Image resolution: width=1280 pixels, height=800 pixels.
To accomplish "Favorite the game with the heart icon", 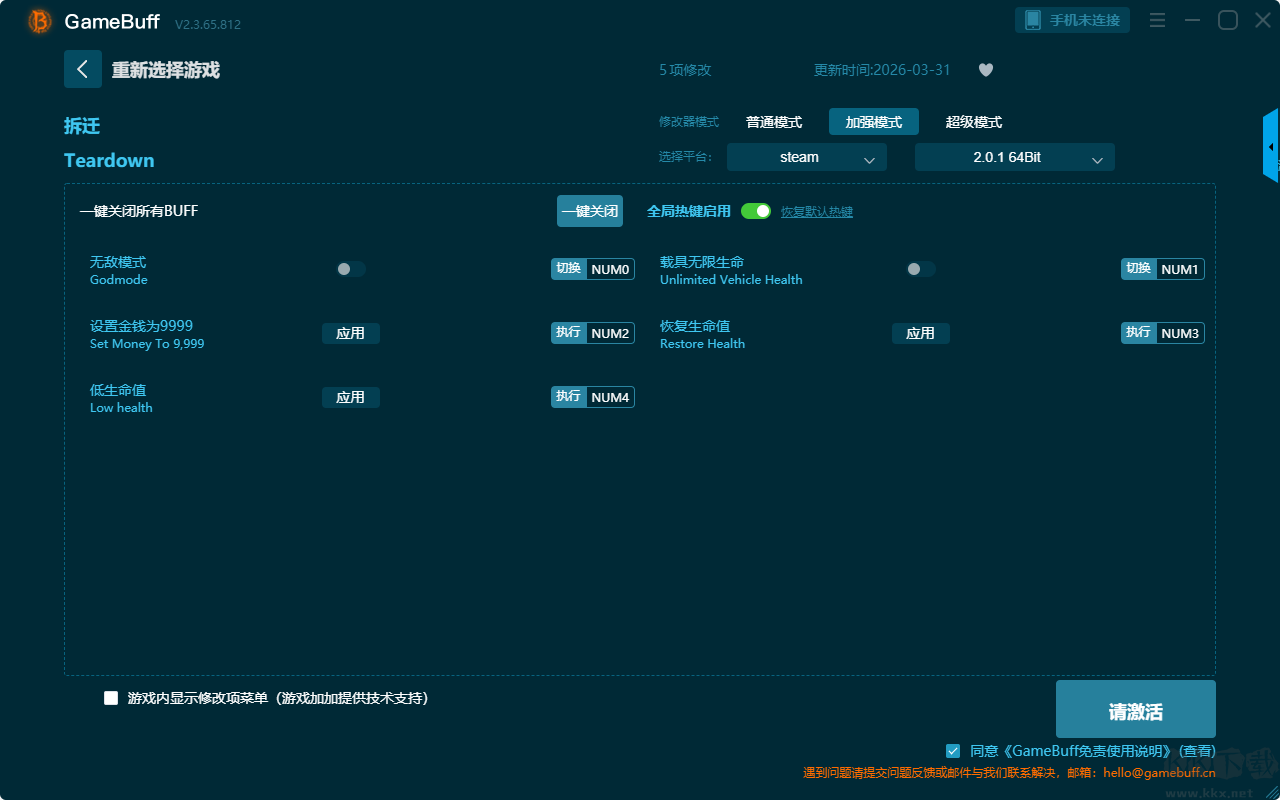I will [x=986, y=70].
